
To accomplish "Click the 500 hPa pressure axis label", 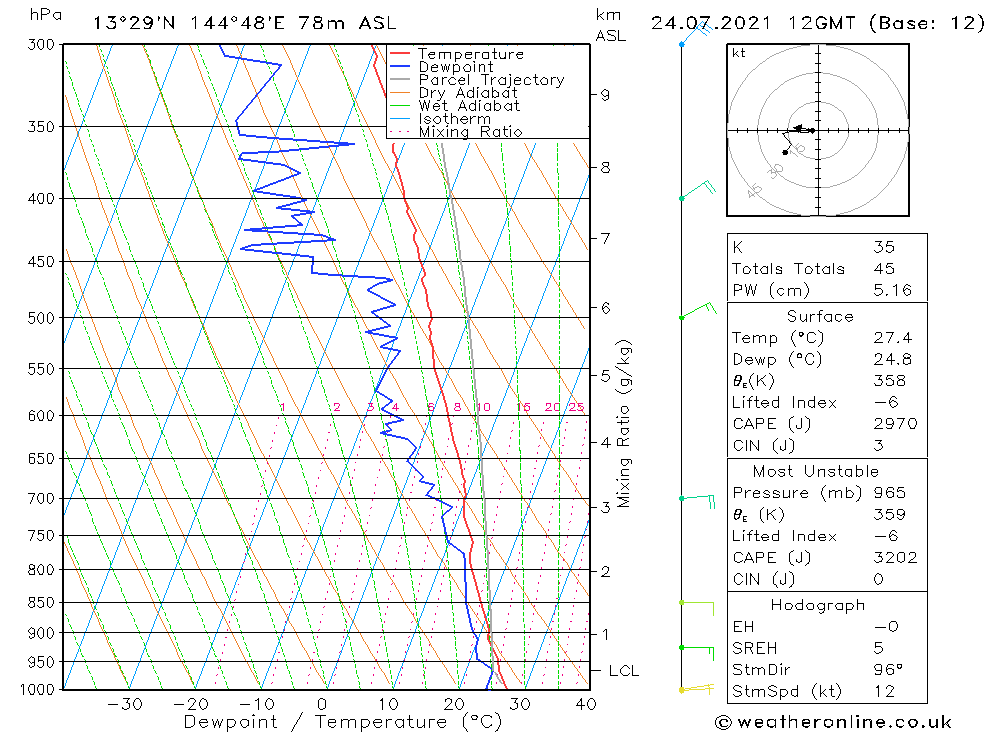I will pos(41,318).
